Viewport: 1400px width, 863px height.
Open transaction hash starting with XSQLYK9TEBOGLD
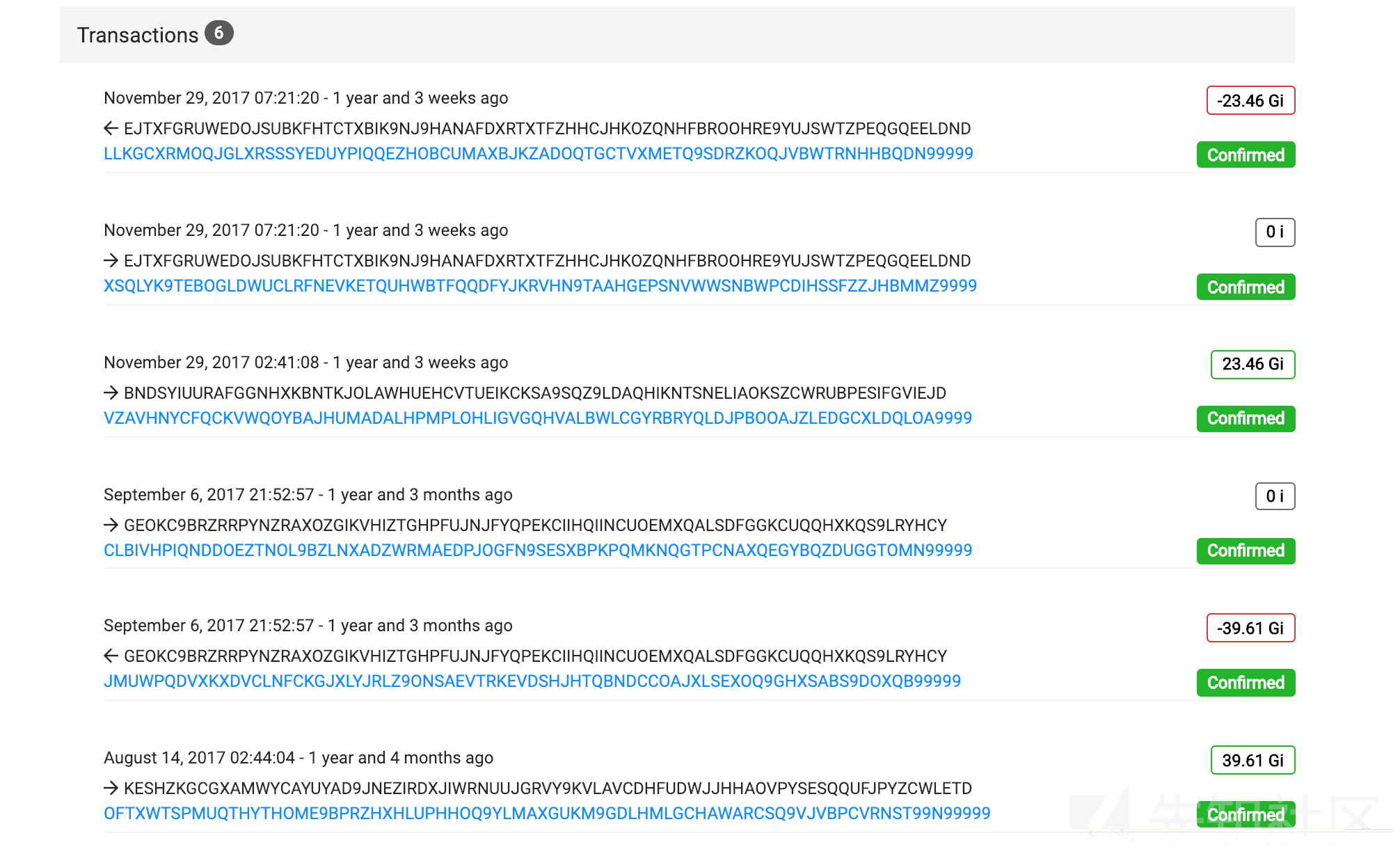pyautogui.click(x=540, y=286)
